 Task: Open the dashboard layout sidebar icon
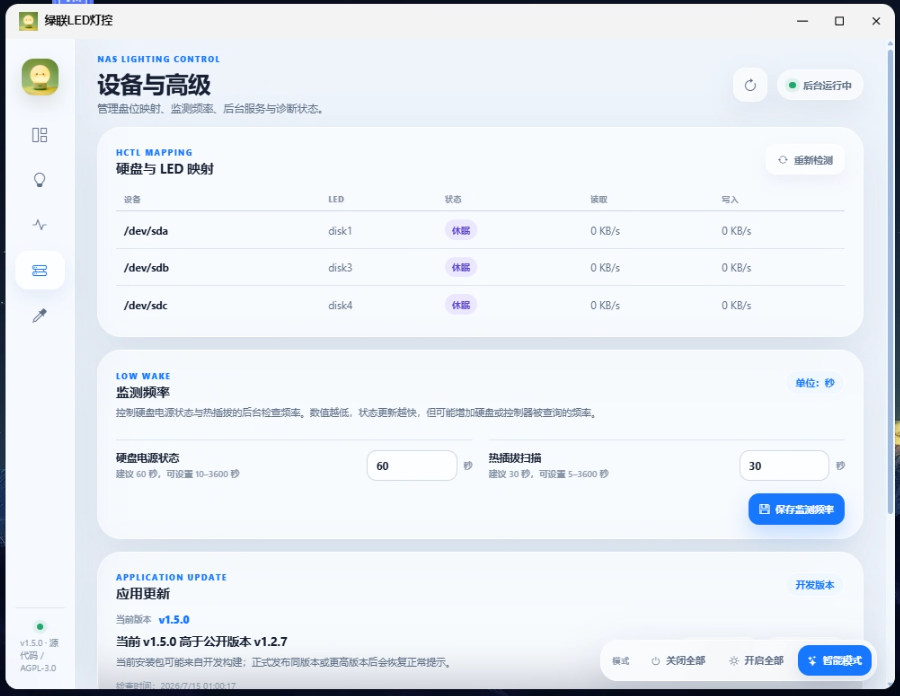(40, 135)
